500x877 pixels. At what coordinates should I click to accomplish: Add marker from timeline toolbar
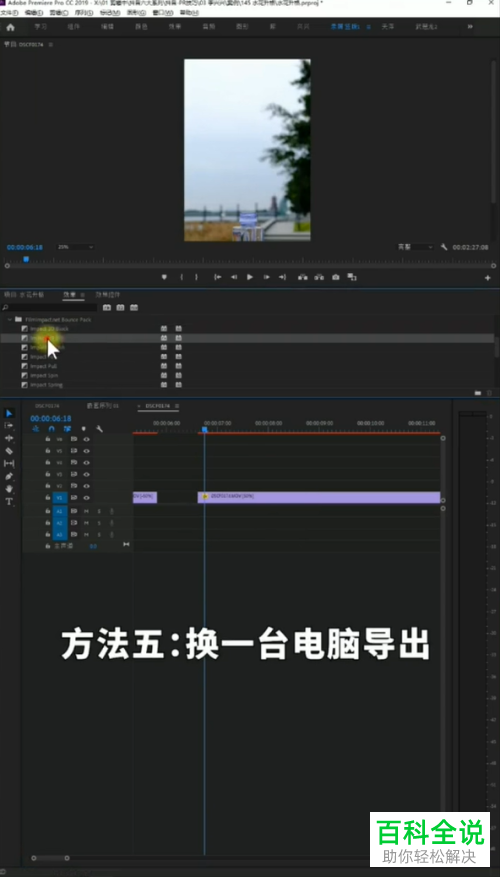[84, 429]
